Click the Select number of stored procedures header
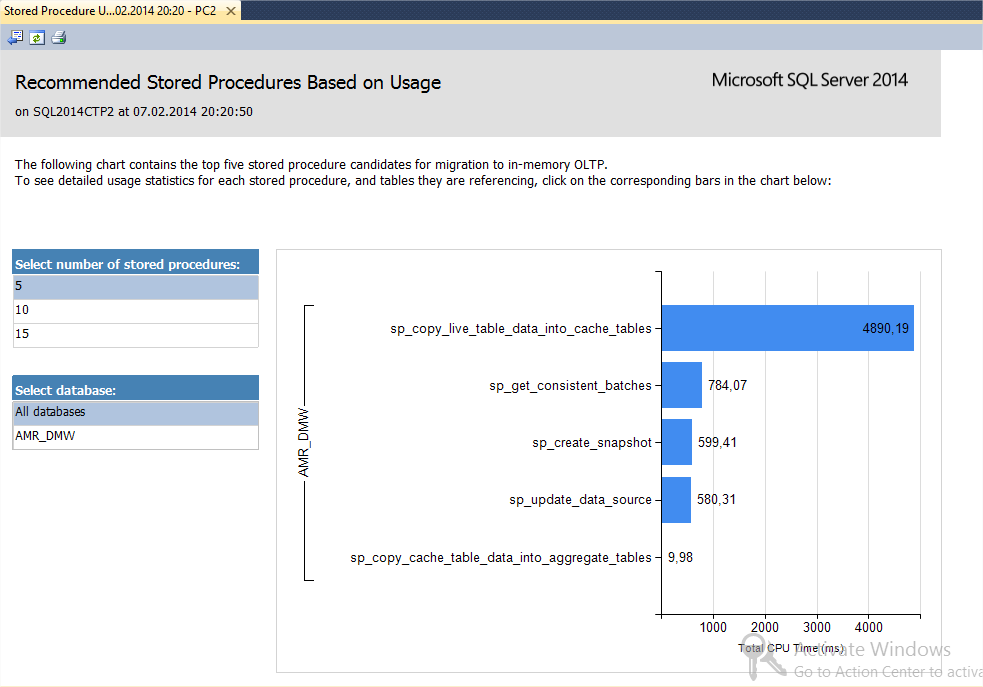983x687 pixels. point(135,264)
